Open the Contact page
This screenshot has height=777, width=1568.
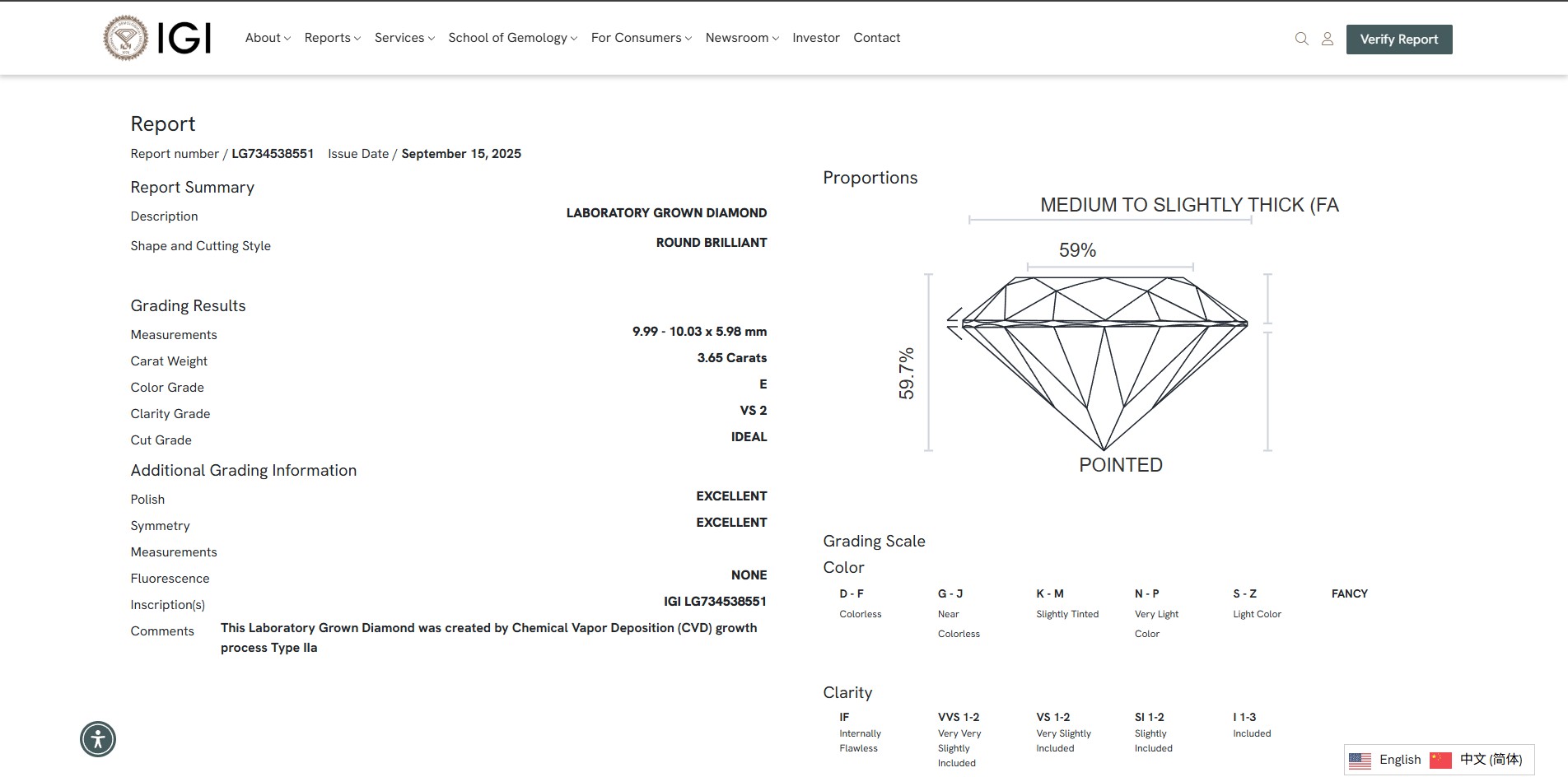tap(876, 38)
